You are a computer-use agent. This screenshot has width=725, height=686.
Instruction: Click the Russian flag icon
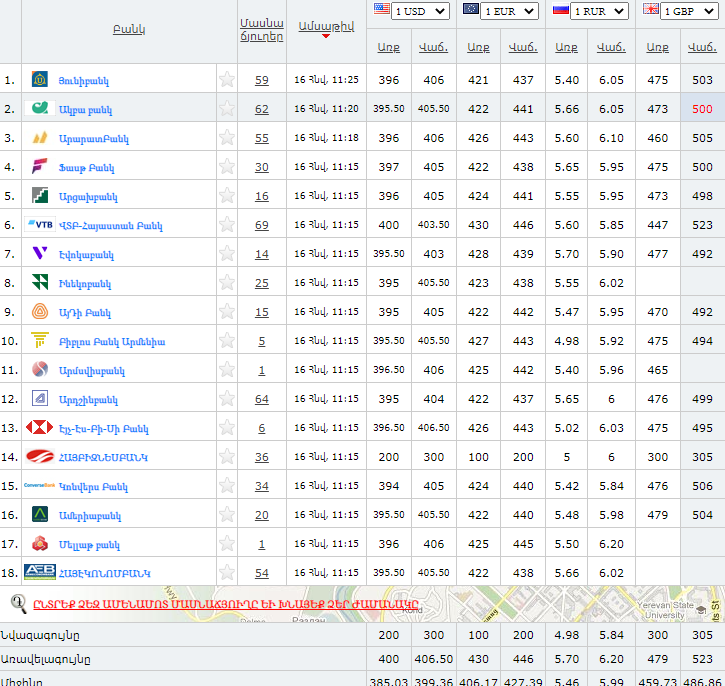coord(560,9)
